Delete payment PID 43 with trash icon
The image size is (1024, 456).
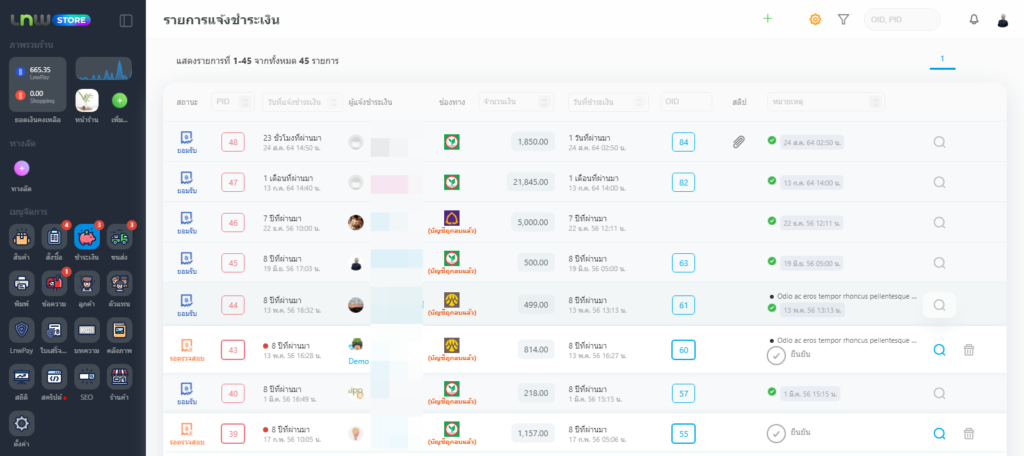tap(968, 350)
